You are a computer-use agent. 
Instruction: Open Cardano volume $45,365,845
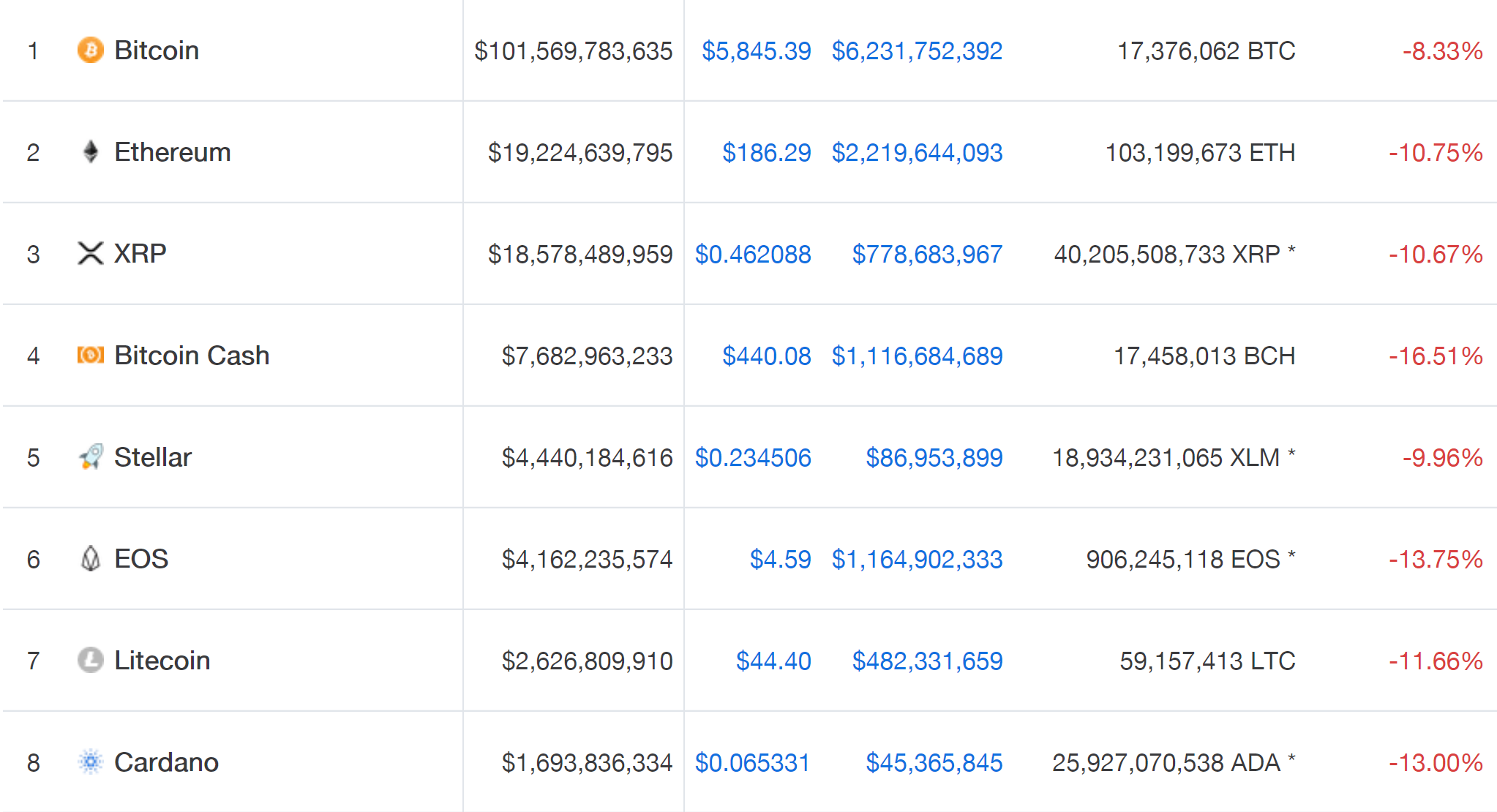[934, 762]
